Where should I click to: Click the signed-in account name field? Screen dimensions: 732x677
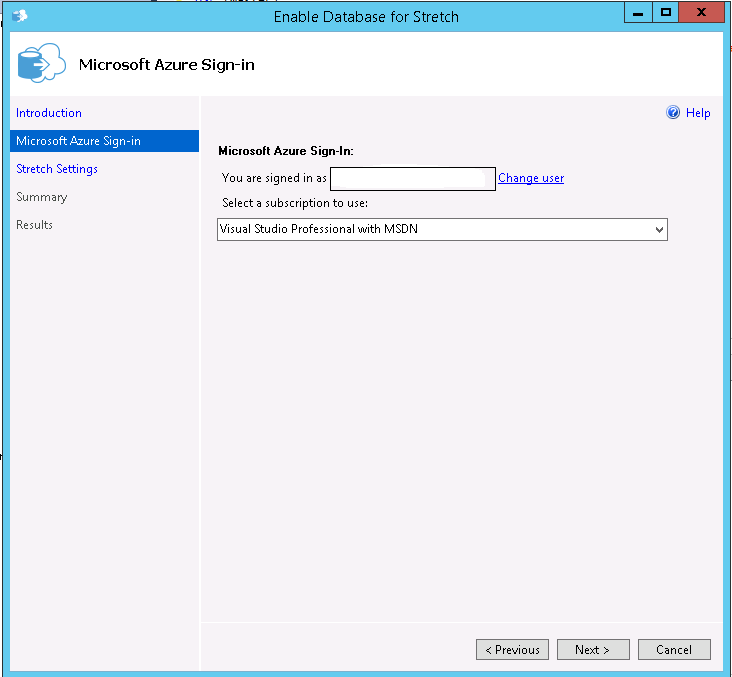(412, 179)
